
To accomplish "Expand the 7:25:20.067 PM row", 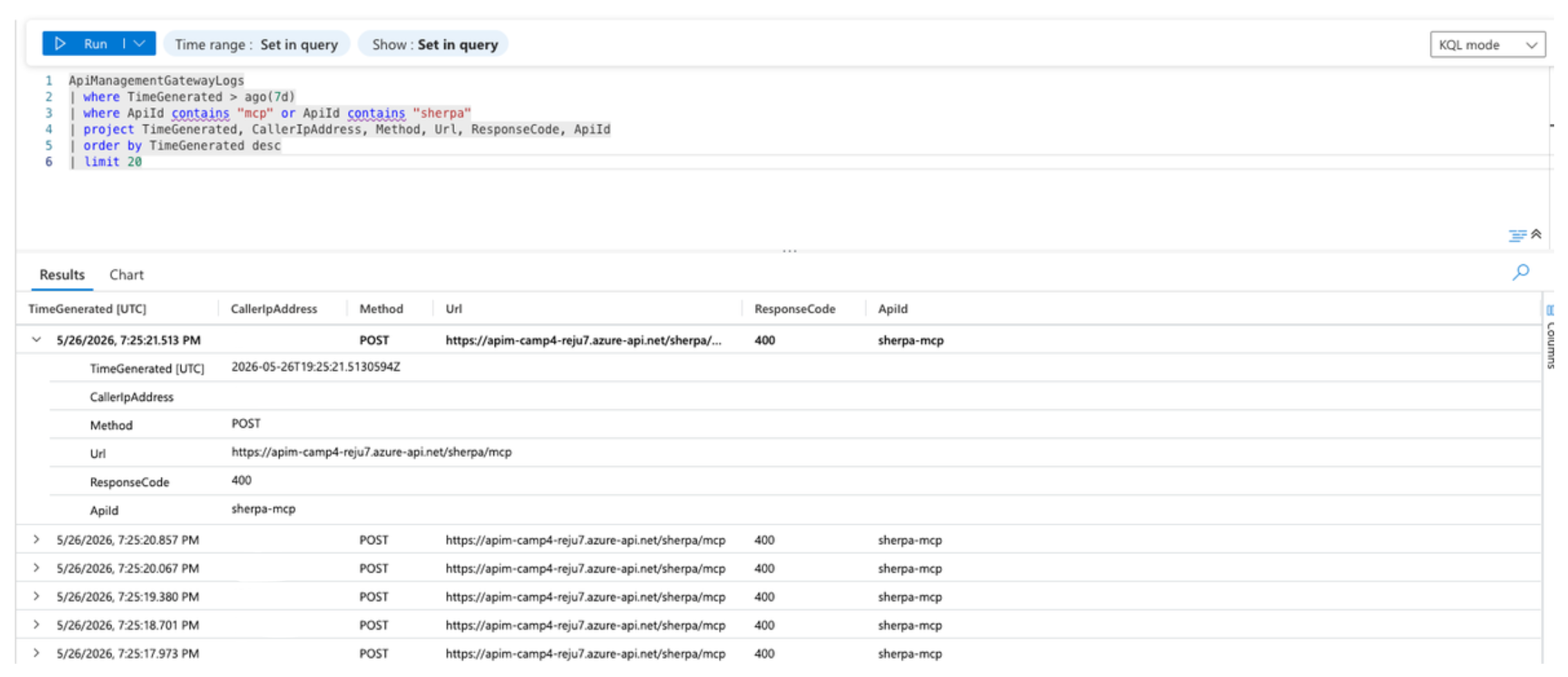I will coord(36,568).
